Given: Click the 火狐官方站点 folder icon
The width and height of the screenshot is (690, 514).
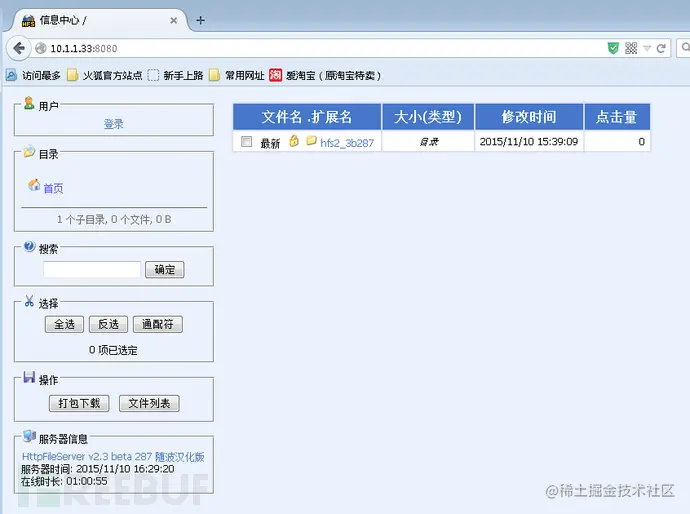Looking at the screenshot, I should point(73,75).
